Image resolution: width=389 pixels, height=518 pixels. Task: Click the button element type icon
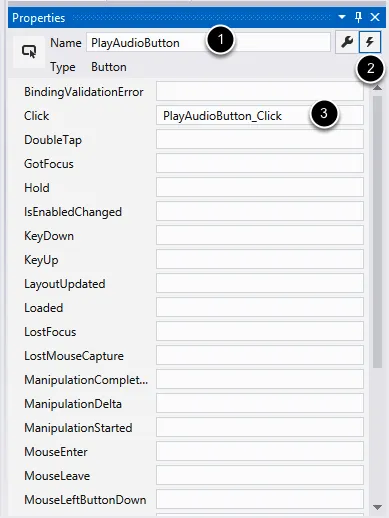(29, 52)
